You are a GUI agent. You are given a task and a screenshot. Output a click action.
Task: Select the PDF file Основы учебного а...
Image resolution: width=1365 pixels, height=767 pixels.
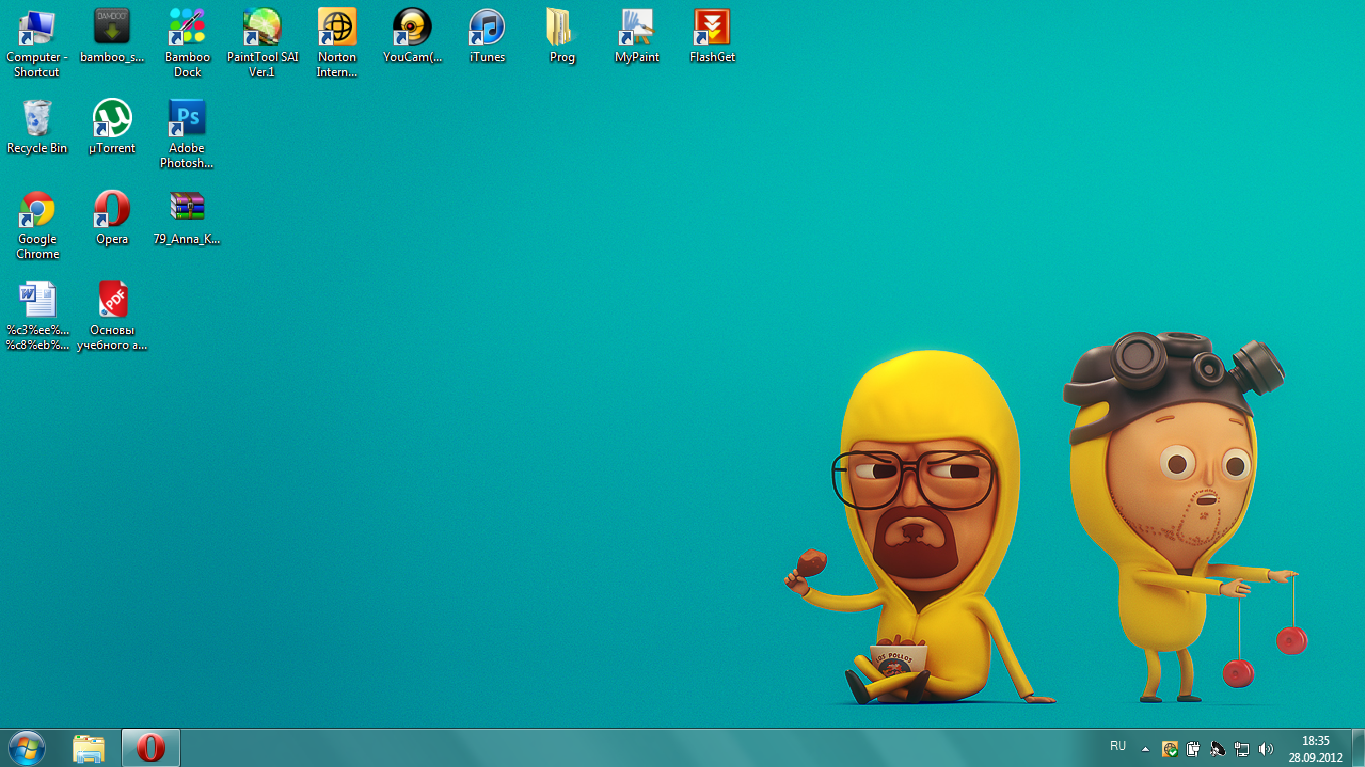112,316
